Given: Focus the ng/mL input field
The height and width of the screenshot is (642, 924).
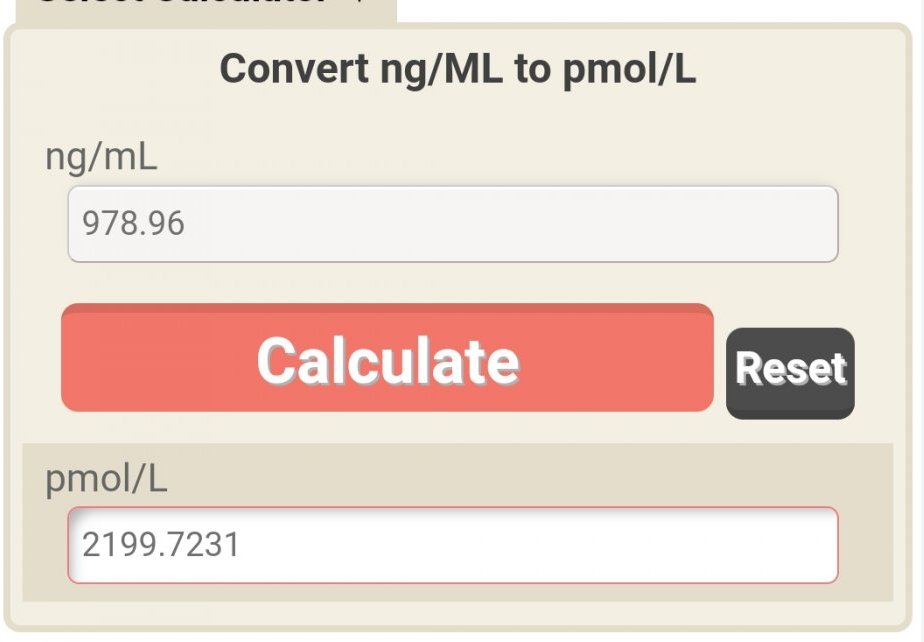Looking at the screenshot, I should pyautogui.click(x=452, y=224).
